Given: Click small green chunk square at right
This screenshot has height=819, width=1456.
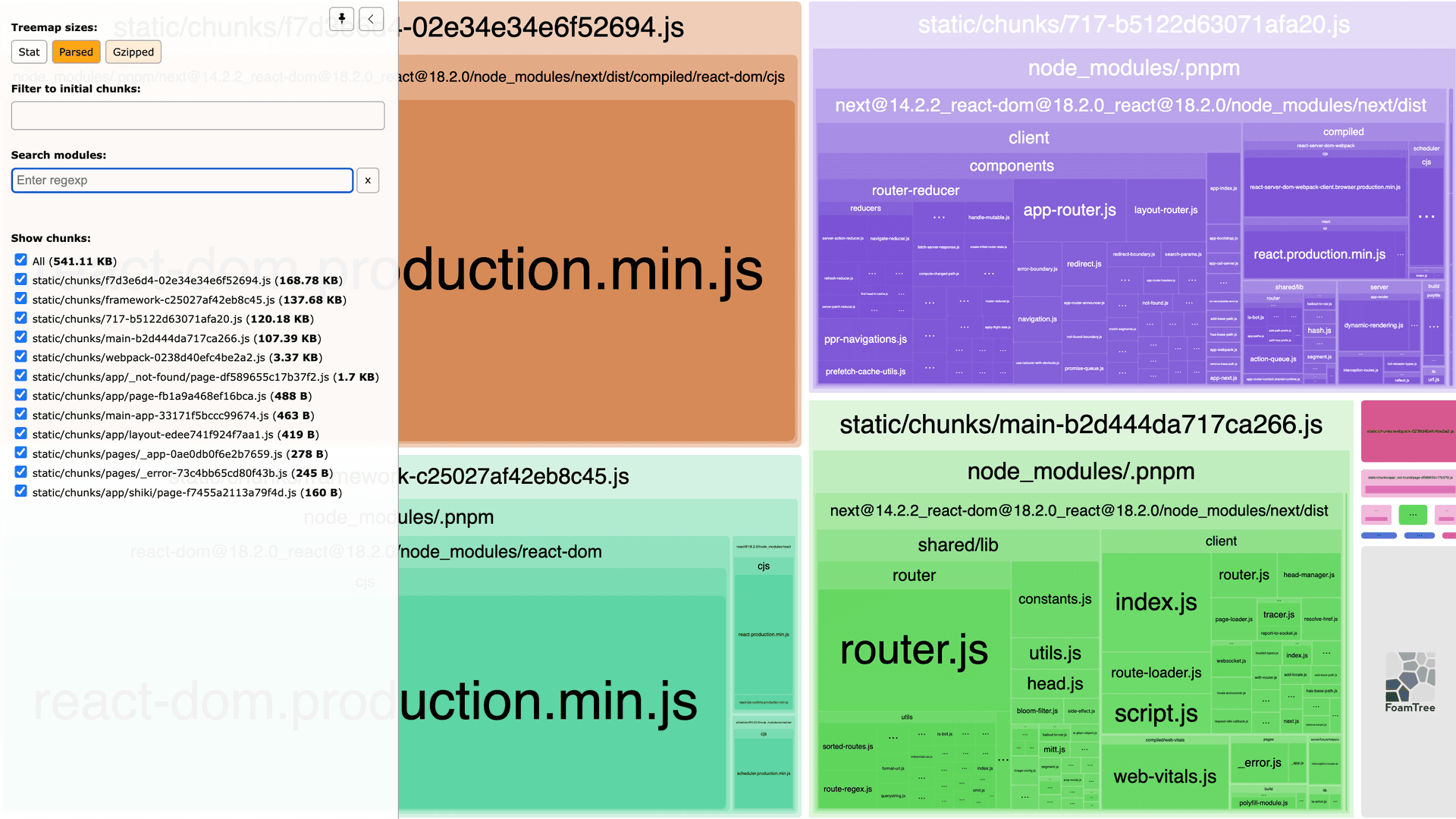Looking at the screenshot, I should pos(1413,515).
